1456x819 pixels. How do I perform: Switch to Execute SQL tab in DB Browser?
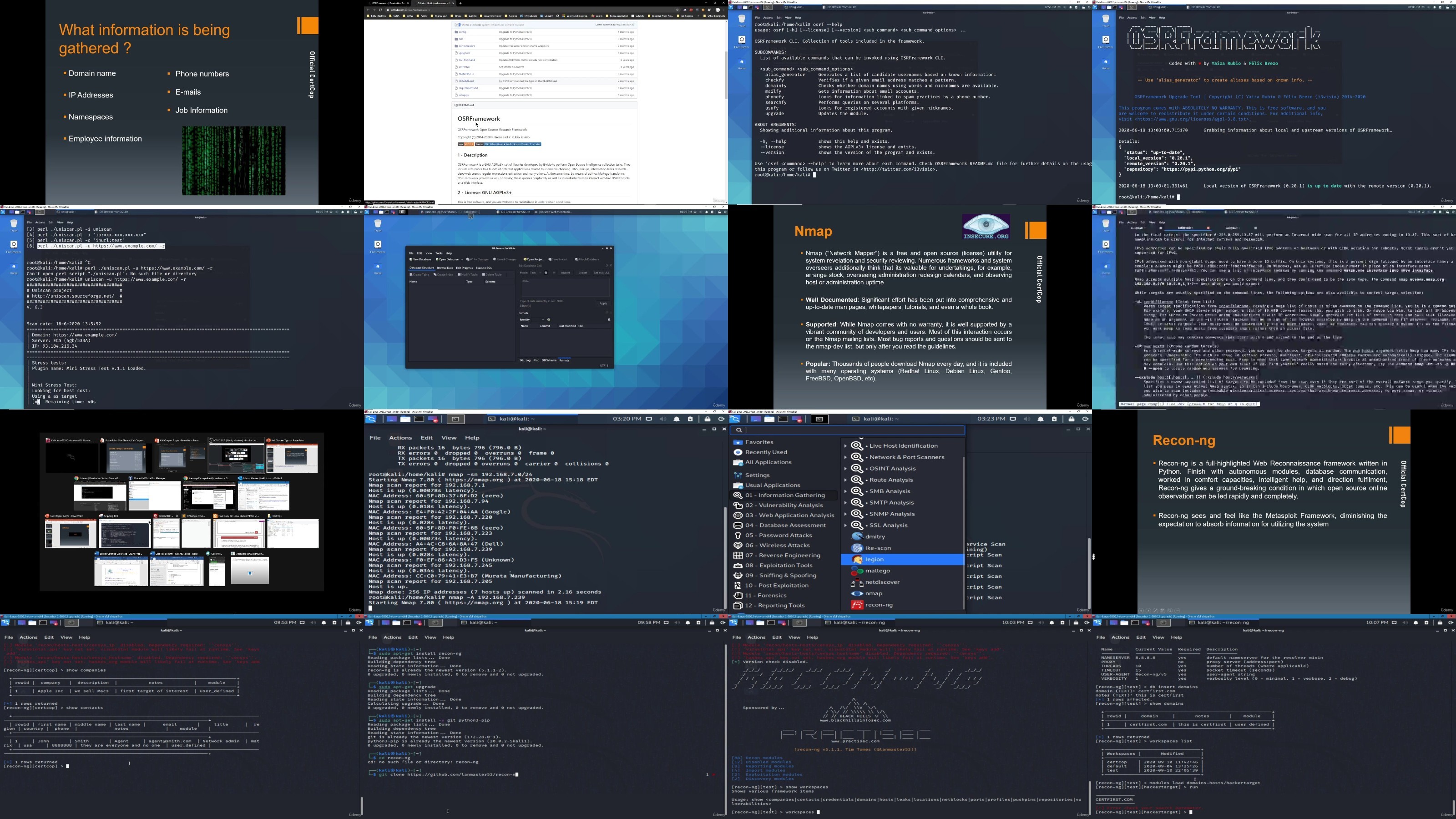(x=484, y=268)
